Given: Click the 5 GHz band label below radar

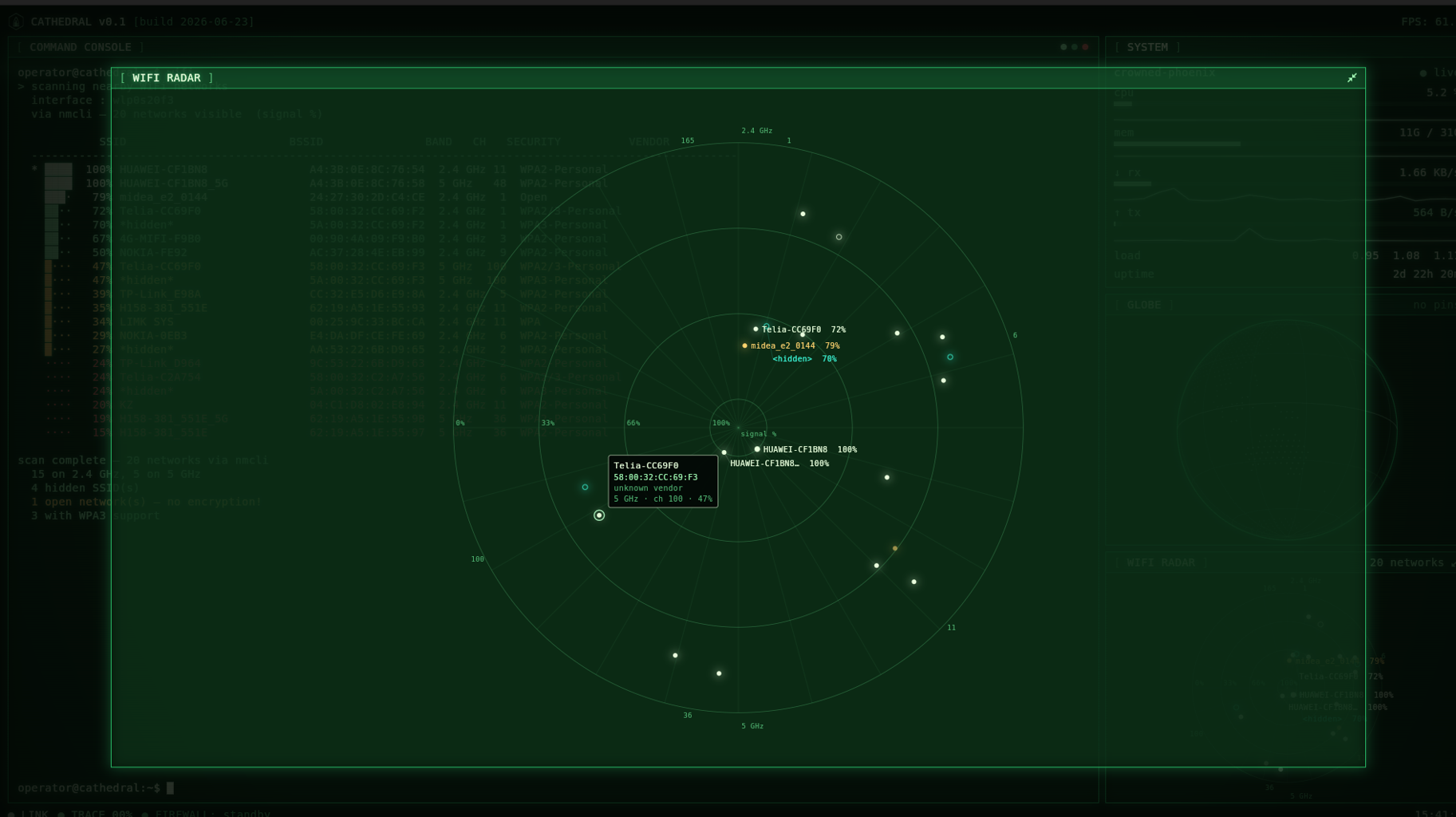Looking at the screenshot, I should click(x=752, y=726).
